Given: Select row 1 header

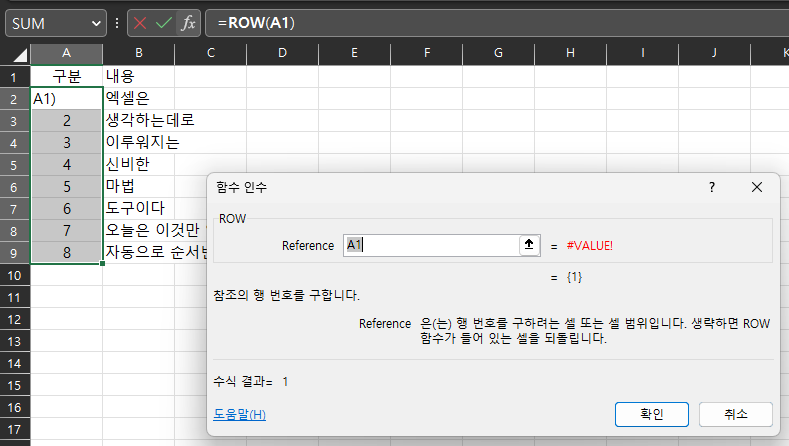Looking at the screenshot, I should point(15,77).
